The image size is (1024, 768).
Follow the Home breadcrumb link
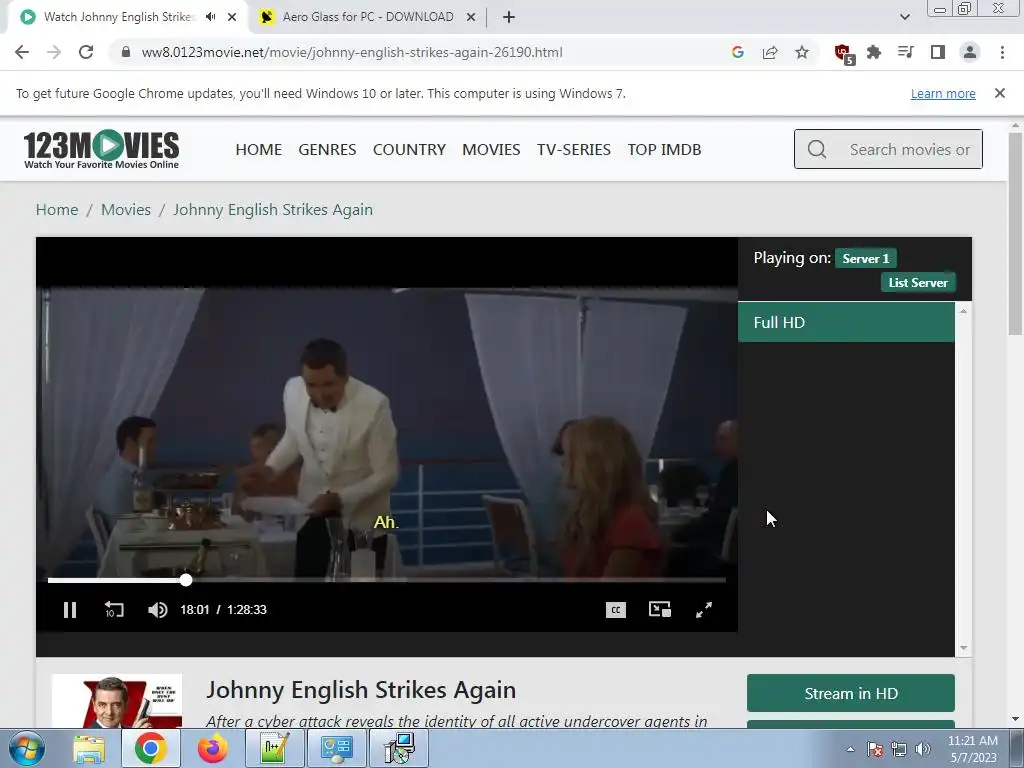[57, 210]
